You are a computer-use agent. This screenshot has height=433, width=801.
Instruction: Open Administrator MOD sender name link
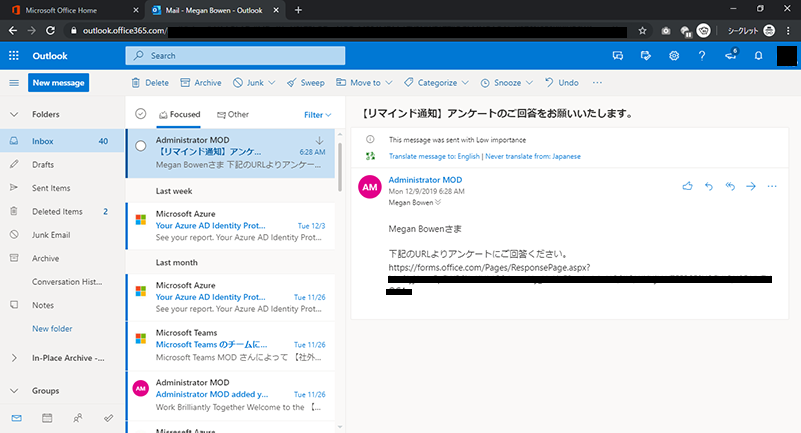(425, 180)
